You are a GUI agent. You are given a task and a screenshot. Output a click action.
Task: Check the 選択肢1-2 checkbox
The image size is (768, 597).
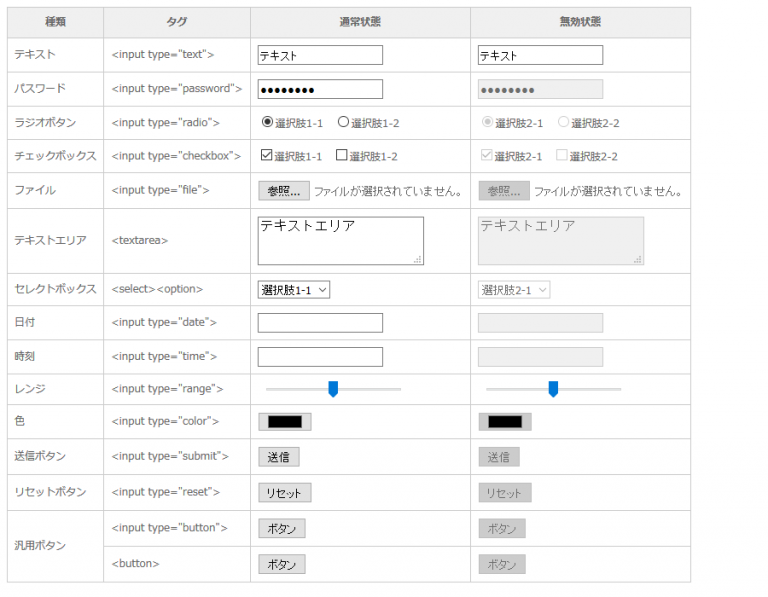342,155
